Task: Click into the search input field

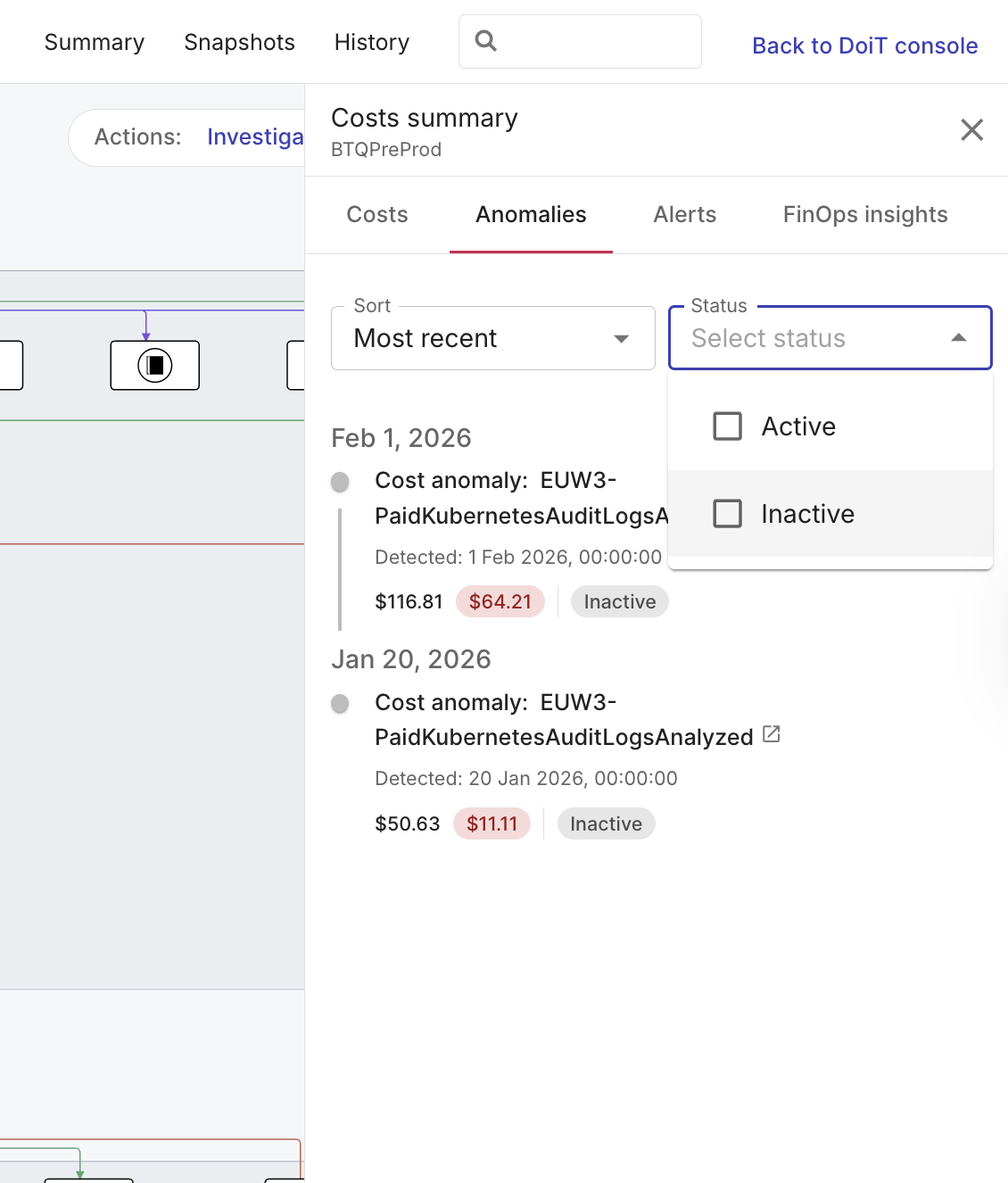Action: tap(598, 41)
